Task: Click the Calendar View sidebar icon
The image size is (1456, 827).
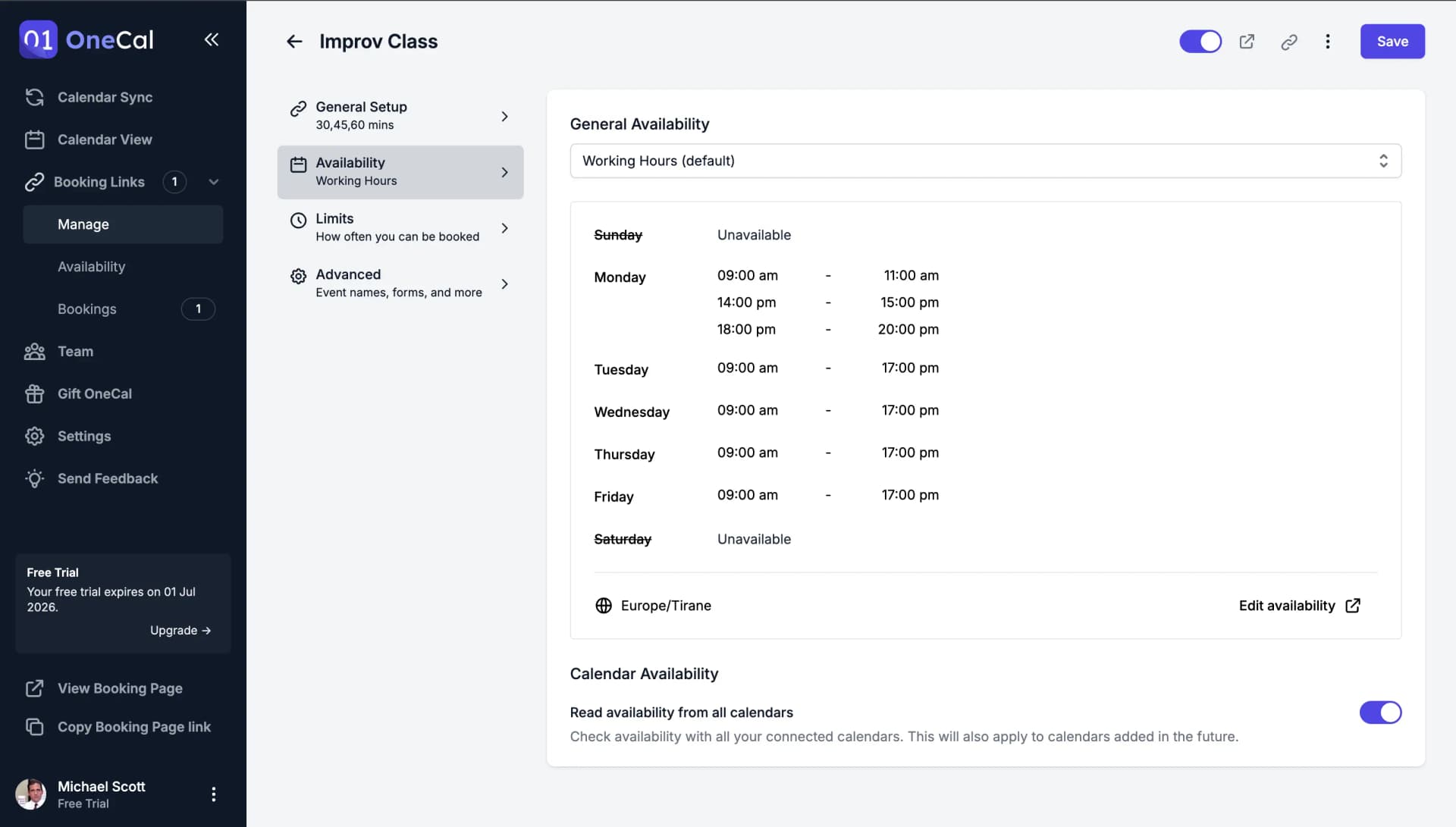Action: coord(34,140)
